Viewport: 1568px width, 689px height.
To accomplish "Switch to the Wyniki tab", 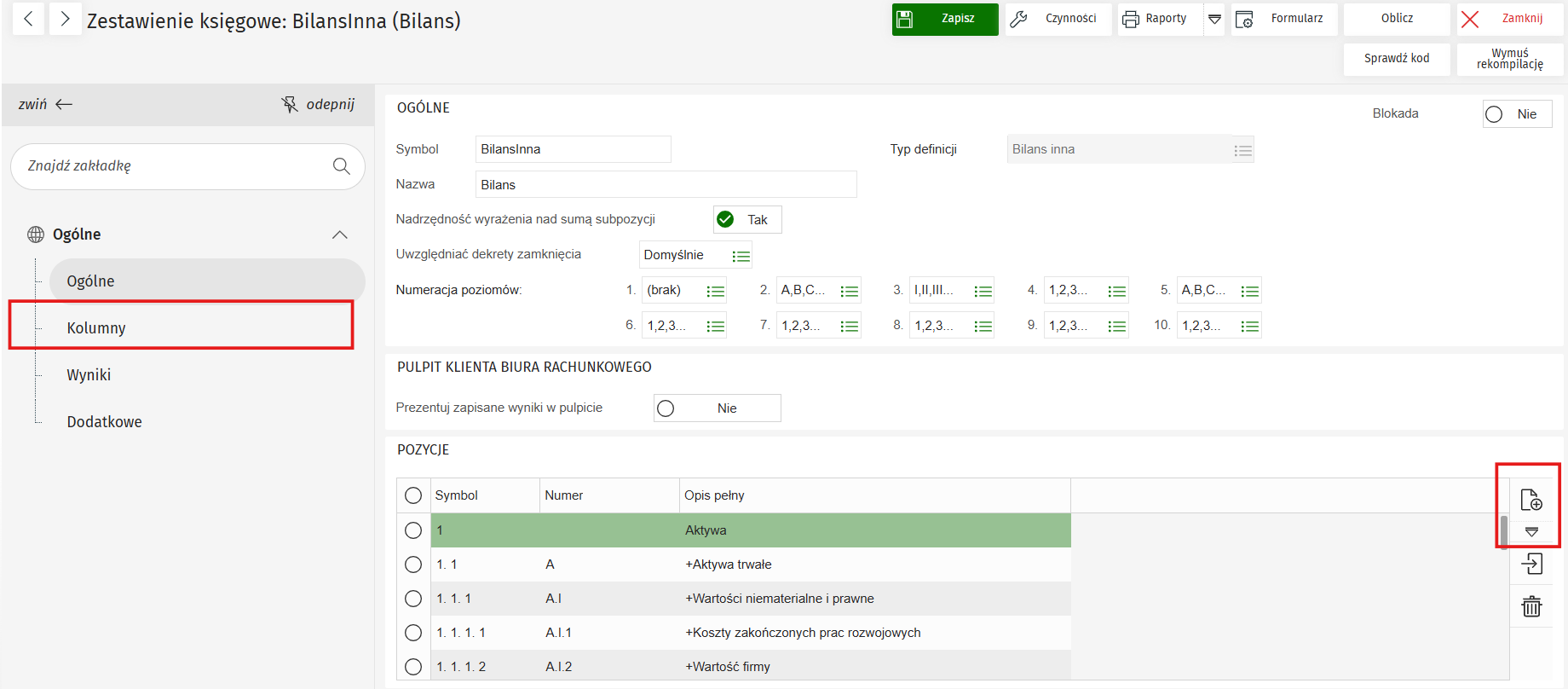I will (x=89, y=375).
